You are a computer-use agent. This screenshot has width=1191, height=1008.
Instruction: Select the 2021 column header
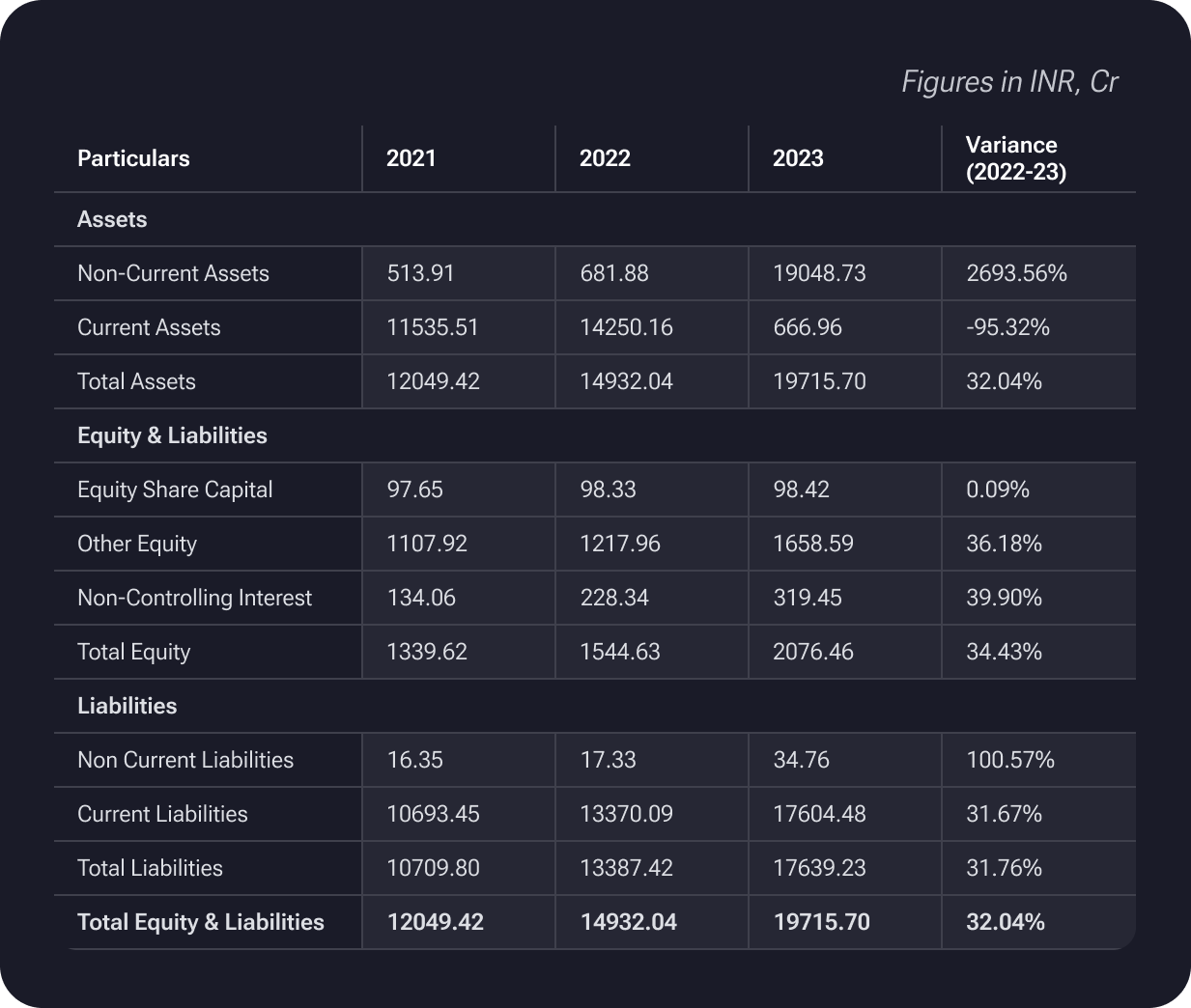[x=411, y=158]
